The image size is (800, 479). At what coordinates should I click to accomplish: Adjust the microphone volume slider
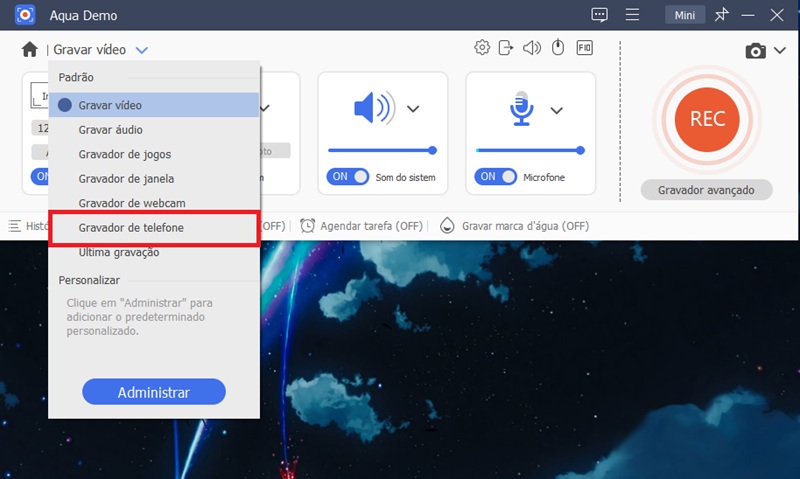coord(530,150)
